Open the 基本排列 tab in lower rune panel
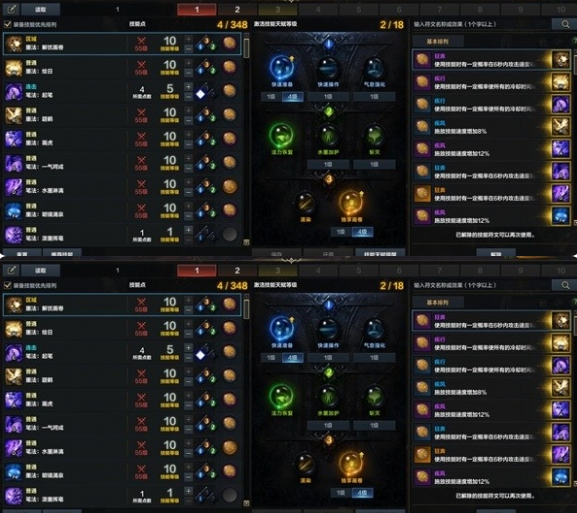Image resolution: width=577 pixels, height=513 pixels. [x=437, y=303]
